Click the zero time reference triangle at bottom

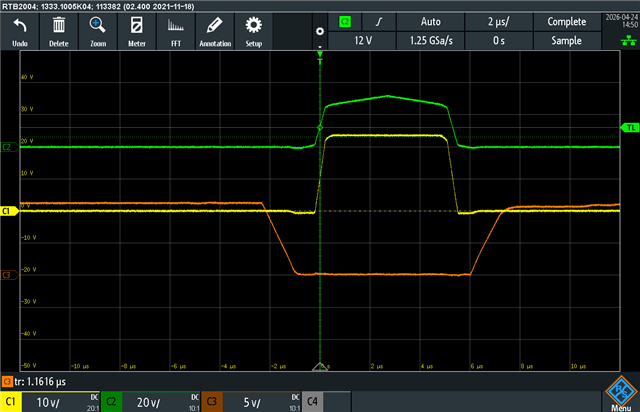click(x=320, y=367)
